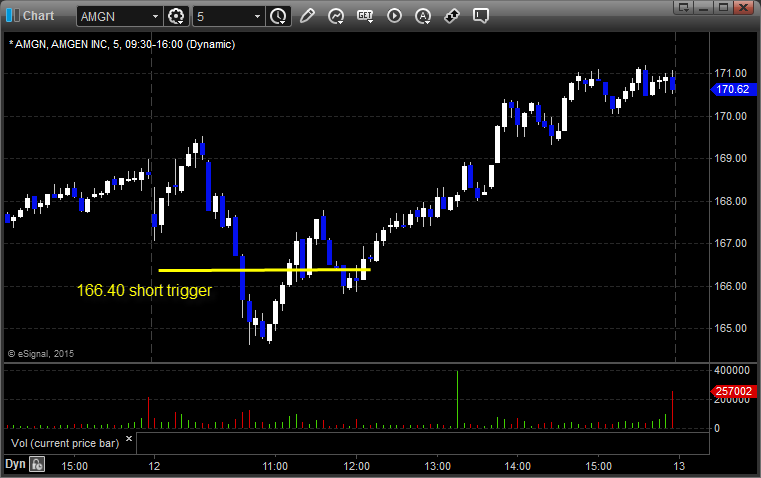Screen dimensions: 761x478
Task: Open the time template clock icon
Action: (x=279, y=16)
